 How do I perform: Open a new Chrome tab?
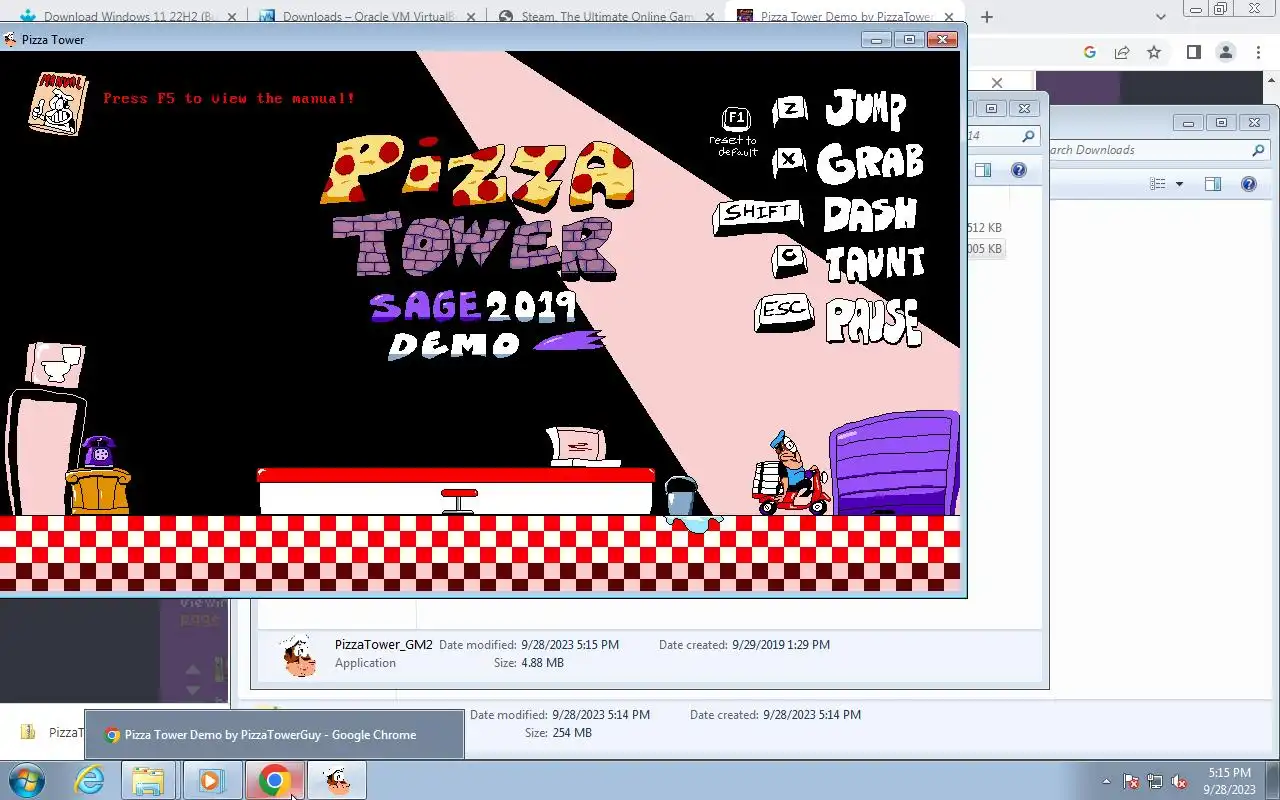(987, 17)
